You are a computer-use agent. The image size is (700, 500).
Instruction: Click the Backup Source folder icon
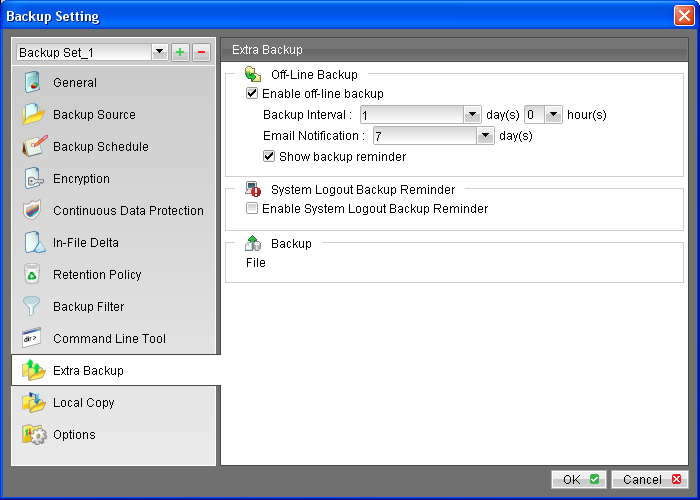[x=34, y=115]
